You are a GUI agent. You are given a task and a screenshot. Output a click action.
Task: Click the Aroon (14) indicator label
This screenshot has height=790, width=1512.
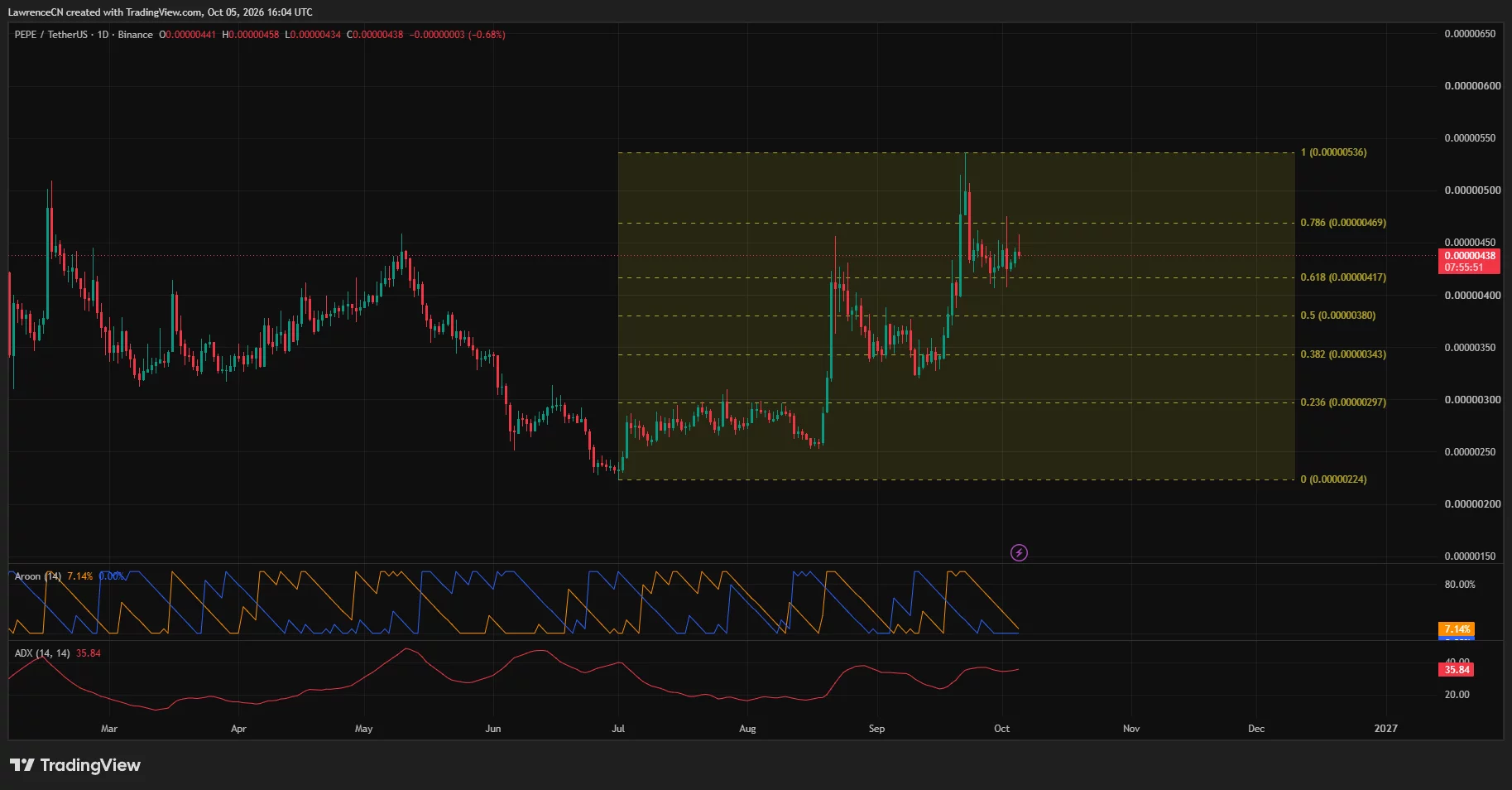pyautogui.click(x=38, y=576)
